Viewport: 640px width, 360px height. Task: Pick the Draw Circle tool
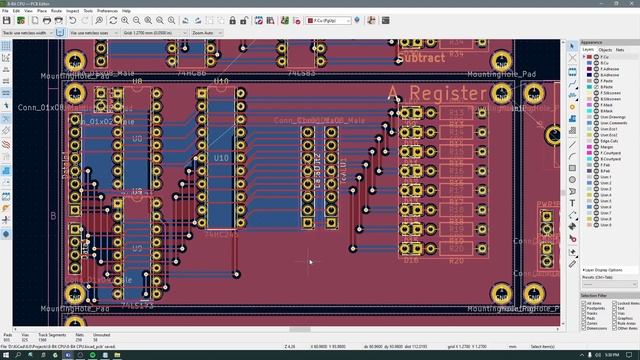(x=572, y=180)
